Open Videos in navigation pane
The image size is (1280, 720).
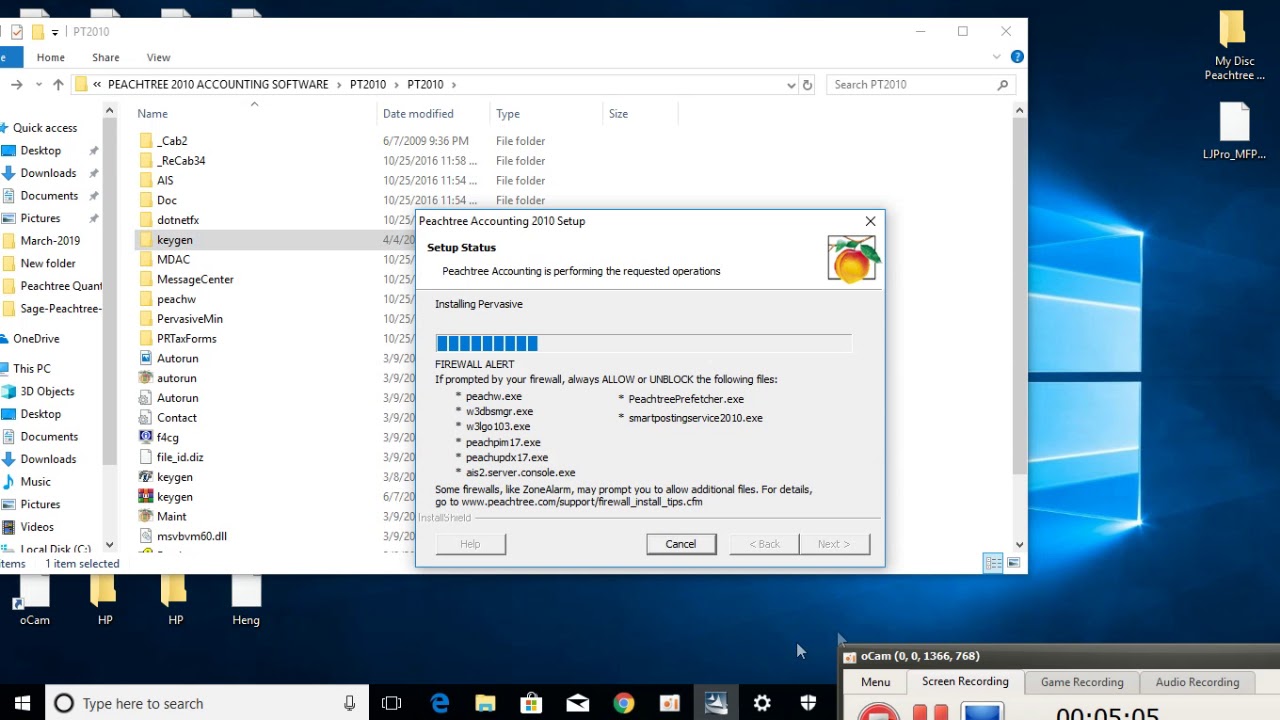pyautogui.click(x=37, y=527)
